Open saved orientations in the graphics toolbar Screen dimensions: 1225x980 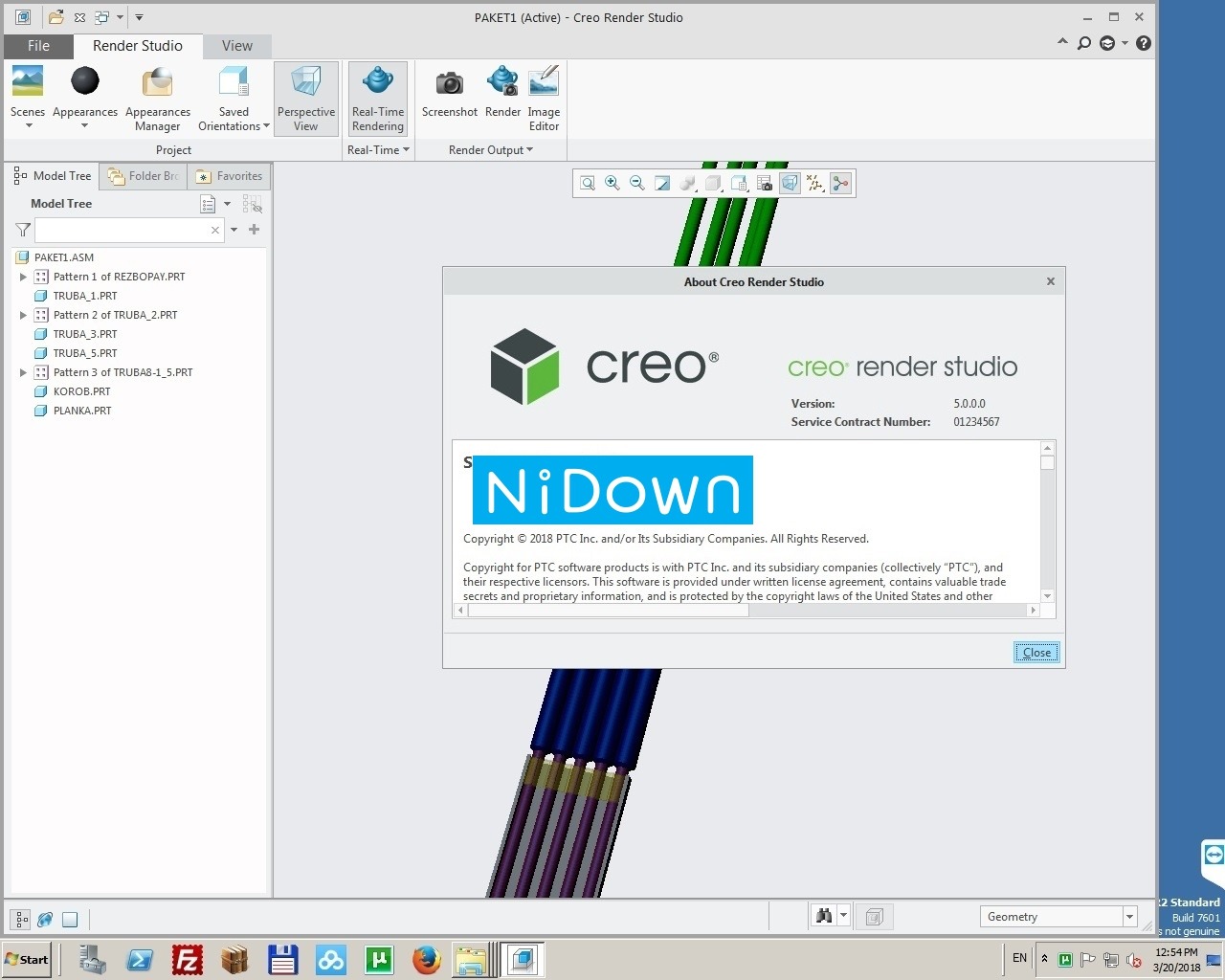pos(739,184)
